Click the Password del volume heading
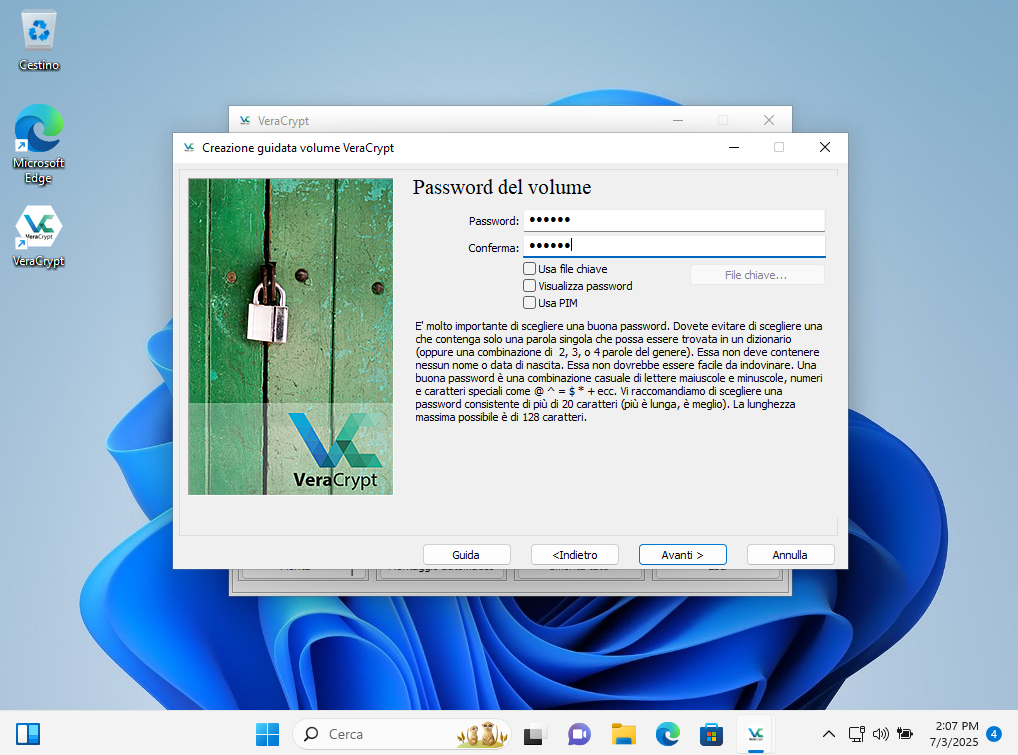This screenshot has width=1018, height=755. [x=502, y=188]
